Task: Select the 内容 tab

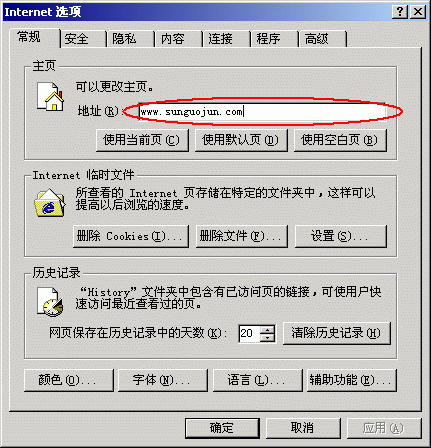Action: tap(172, 39)
